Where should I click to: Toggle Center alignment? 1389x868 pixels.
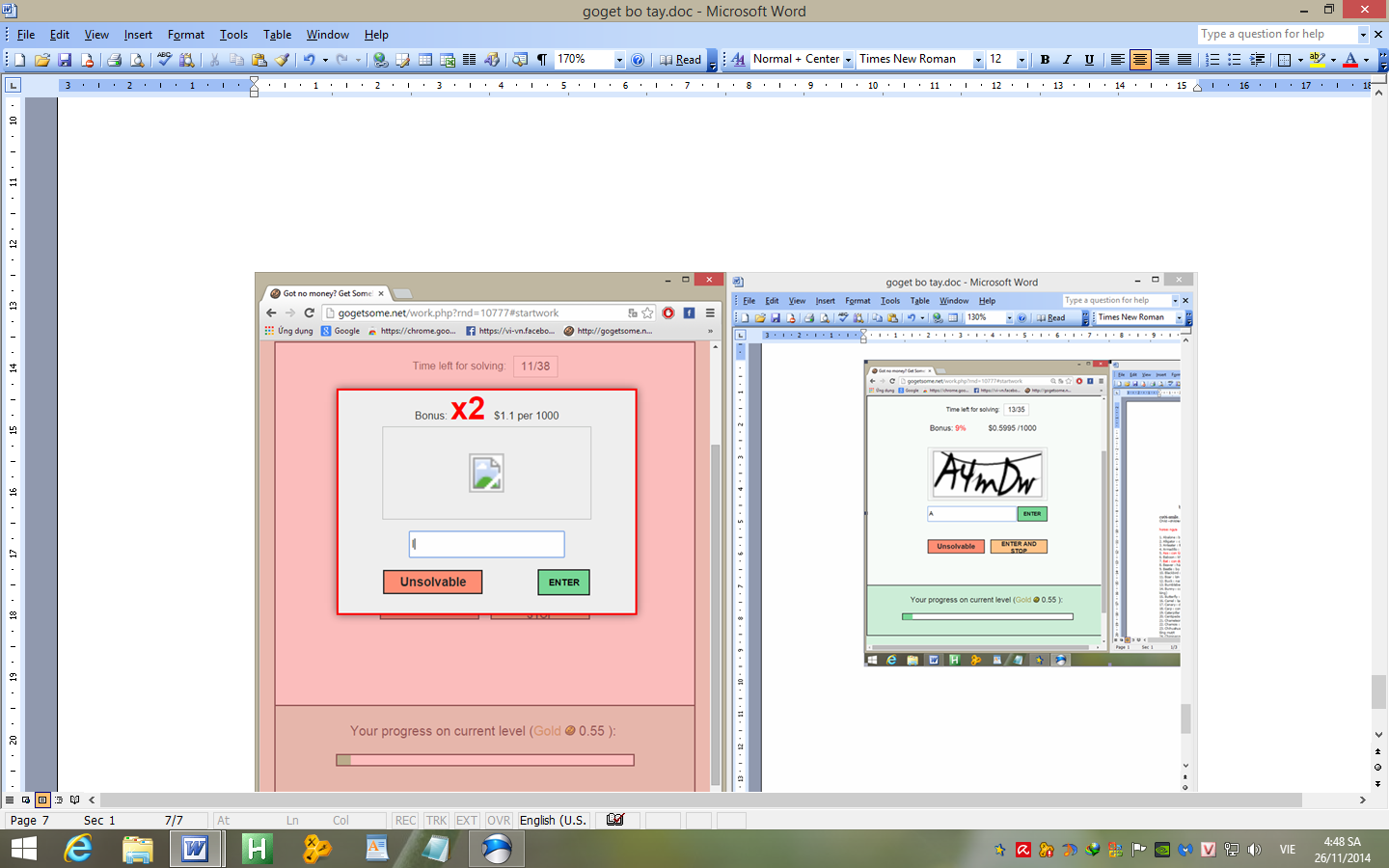tap(1140, 60)
